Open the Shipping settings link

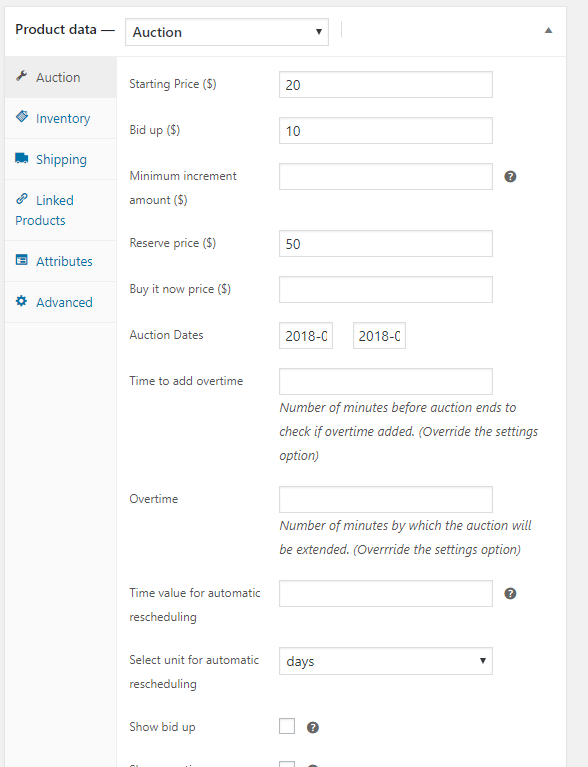point(61,159)
